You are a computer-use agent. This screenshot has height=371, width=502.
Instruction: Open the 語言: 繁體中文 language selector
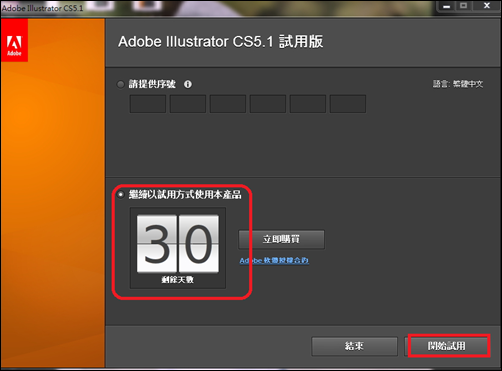pos(458,84)
